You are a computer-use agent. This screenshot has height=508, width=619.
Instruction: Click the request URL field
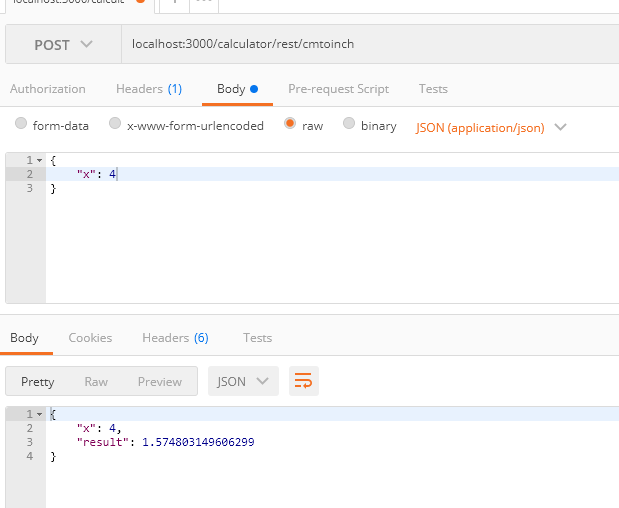[x=370, y=44]
